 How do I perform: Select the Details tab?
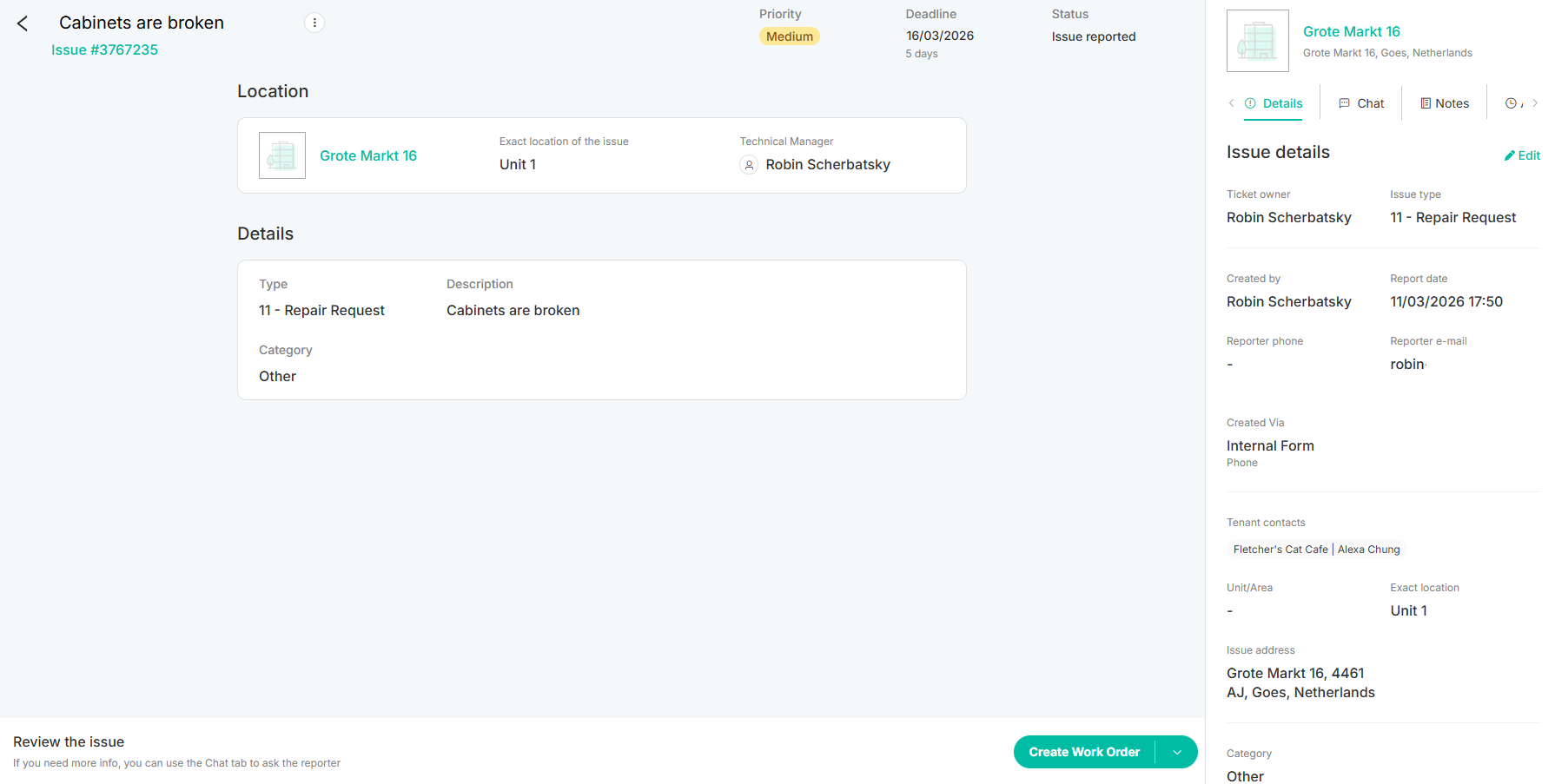(1274, 103)
